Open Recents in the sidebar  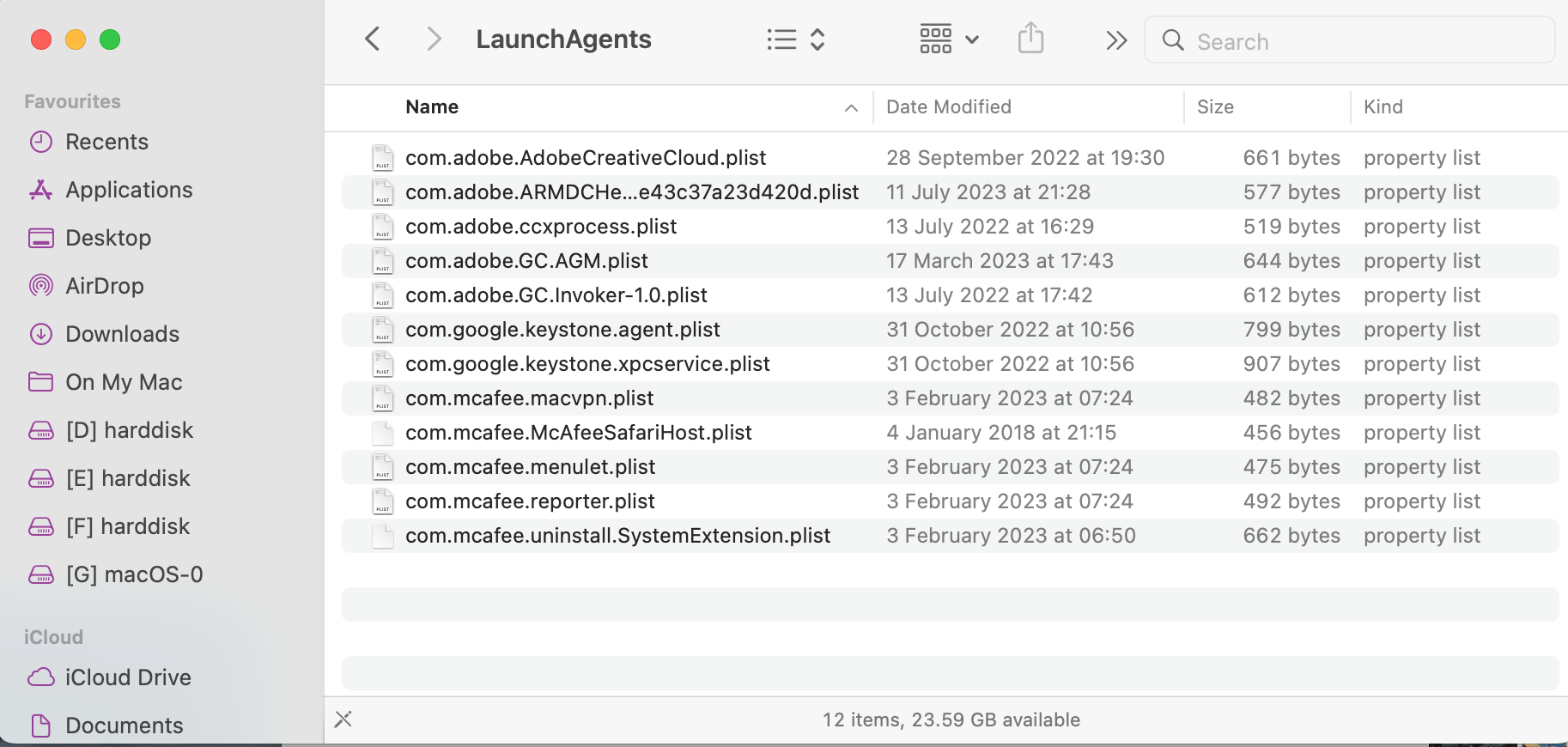tap(106, 142)
